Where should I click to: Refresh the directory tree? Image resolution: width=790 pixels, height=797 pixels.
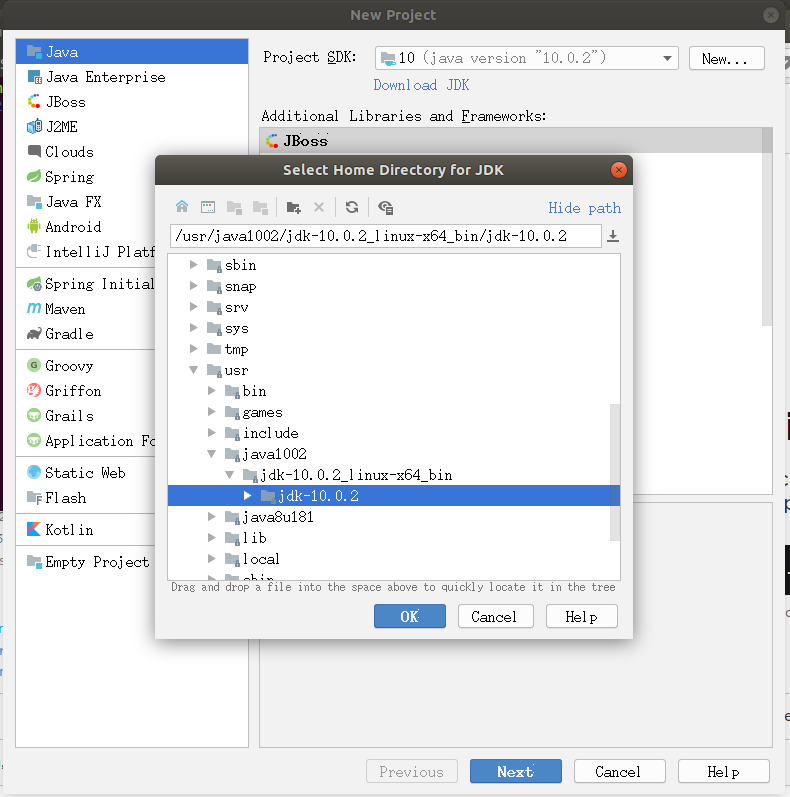(x=352, y=207)
